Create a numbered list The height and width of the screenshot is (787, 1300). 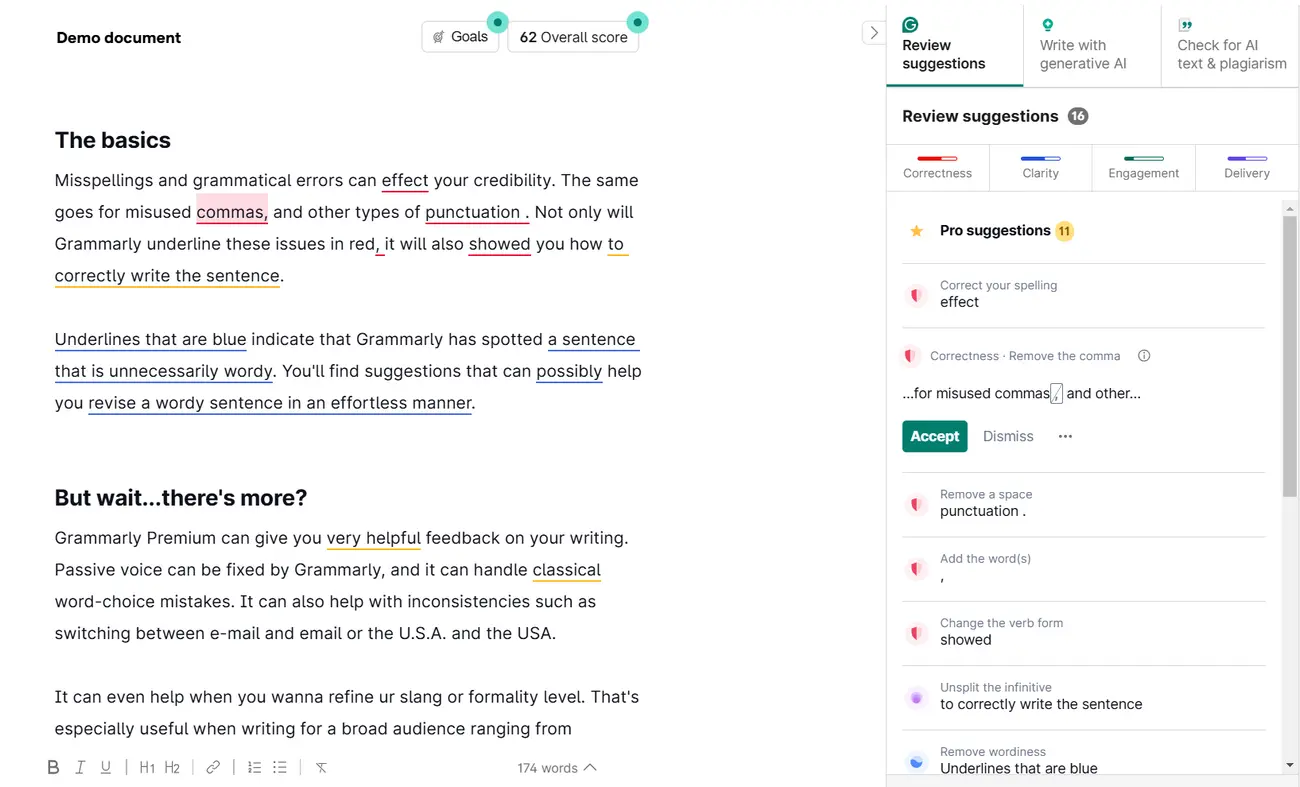coord(254,766)
